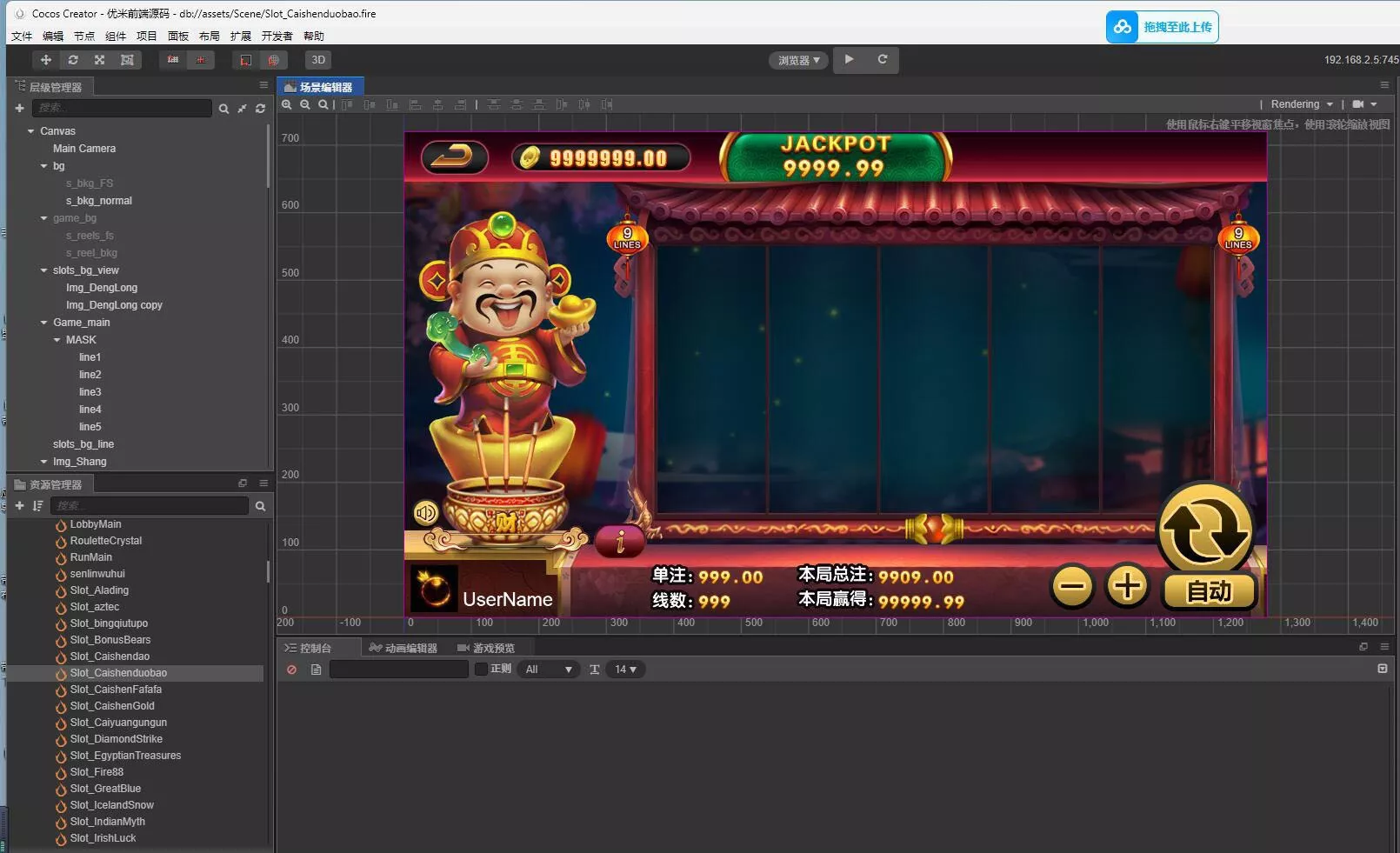Image resolution: width=1400 pixels, height=853 pixels.
Task: Open assets panel menu icon
Action: 263,483
